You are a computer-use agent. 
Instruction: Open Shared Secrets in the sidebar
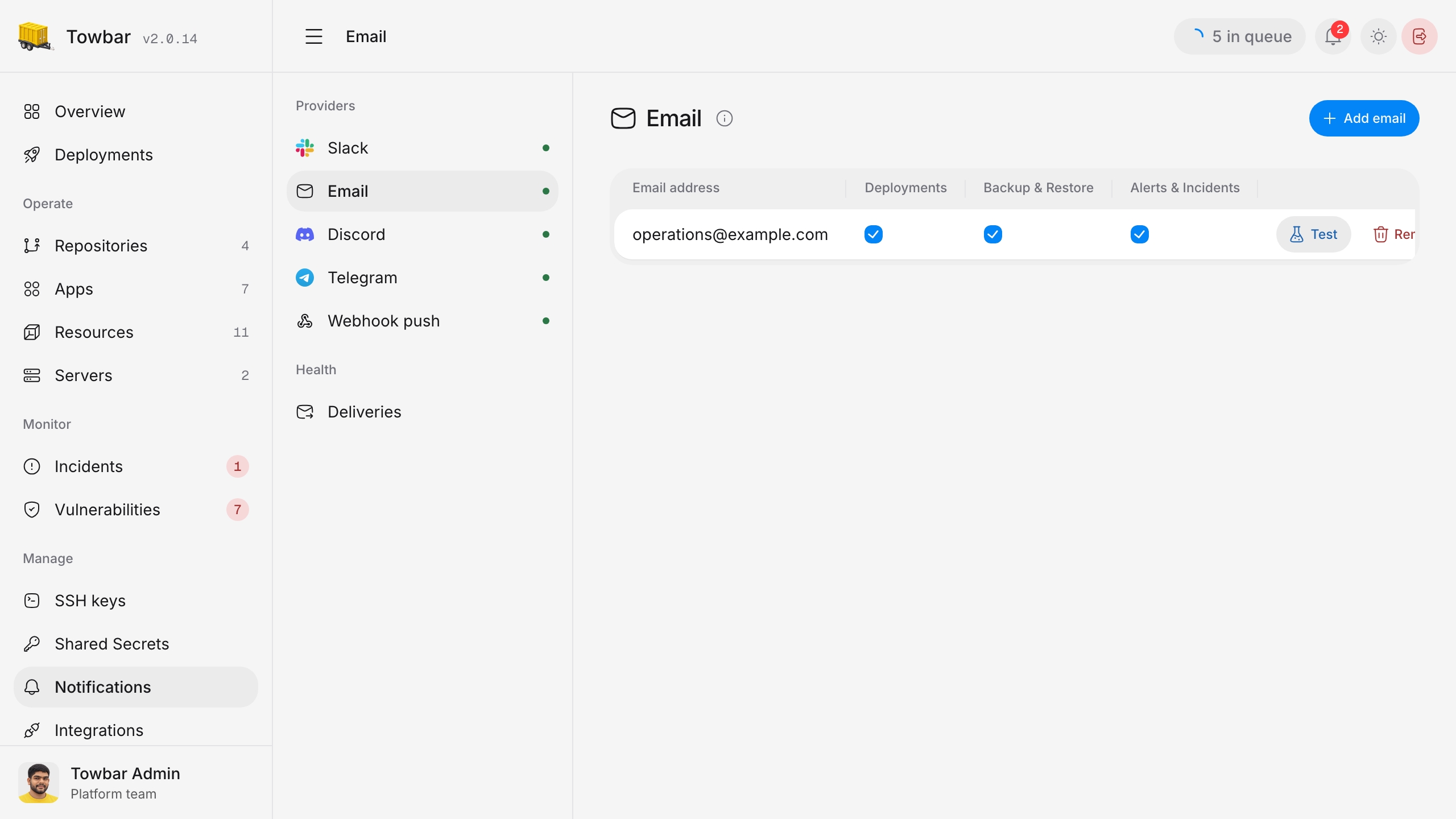pyautogui.click(x=136, y=644)
